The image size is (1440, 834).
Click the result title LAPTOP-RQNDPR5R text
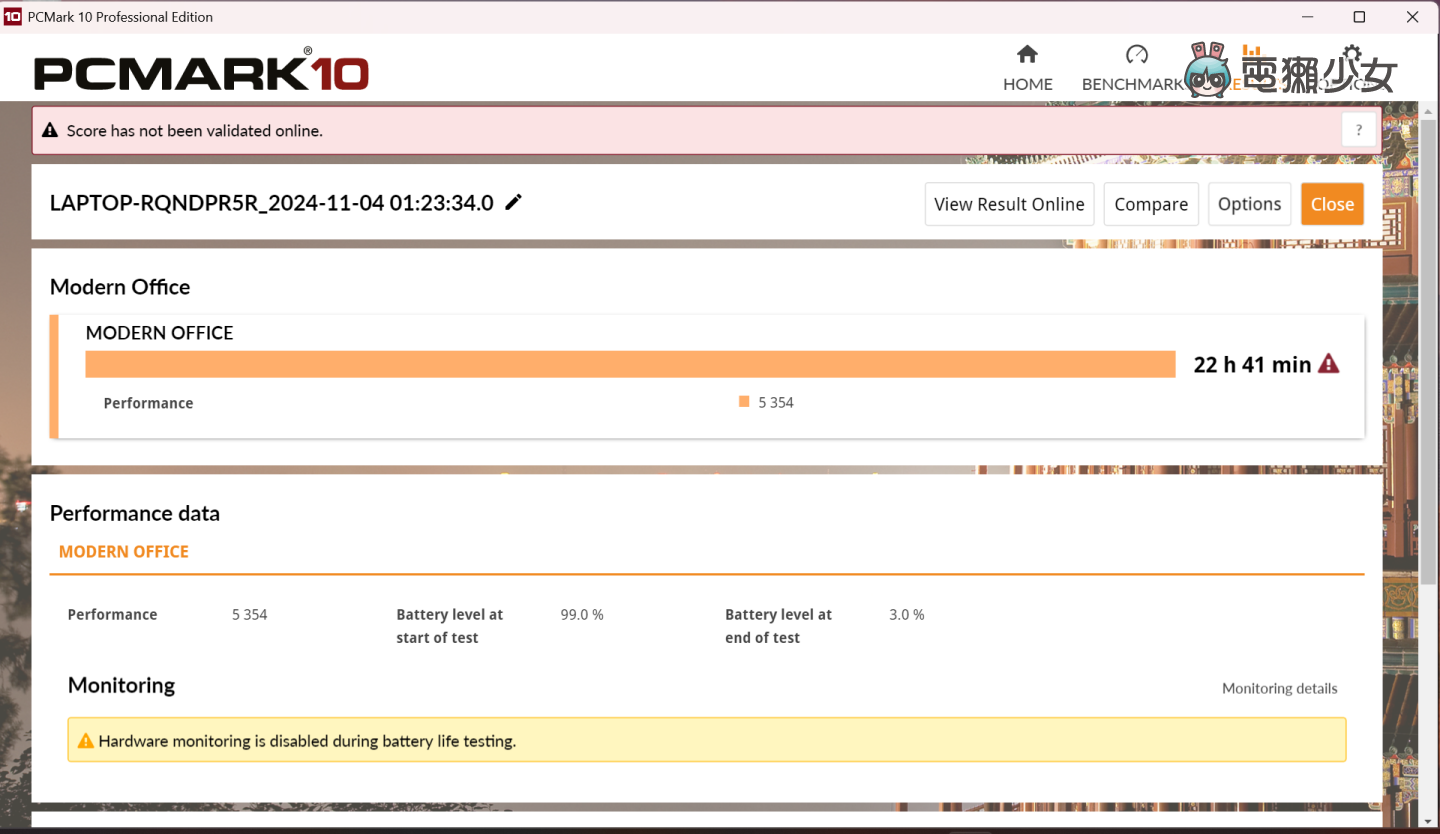272,203
